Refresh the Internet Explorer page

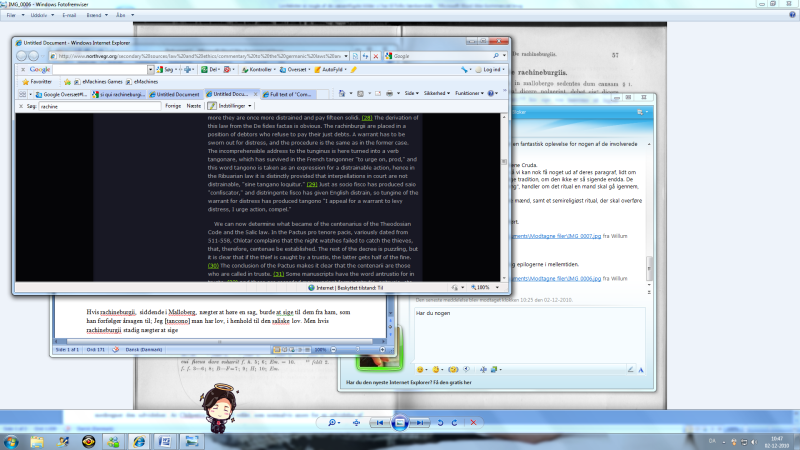(x=365, y=56)
